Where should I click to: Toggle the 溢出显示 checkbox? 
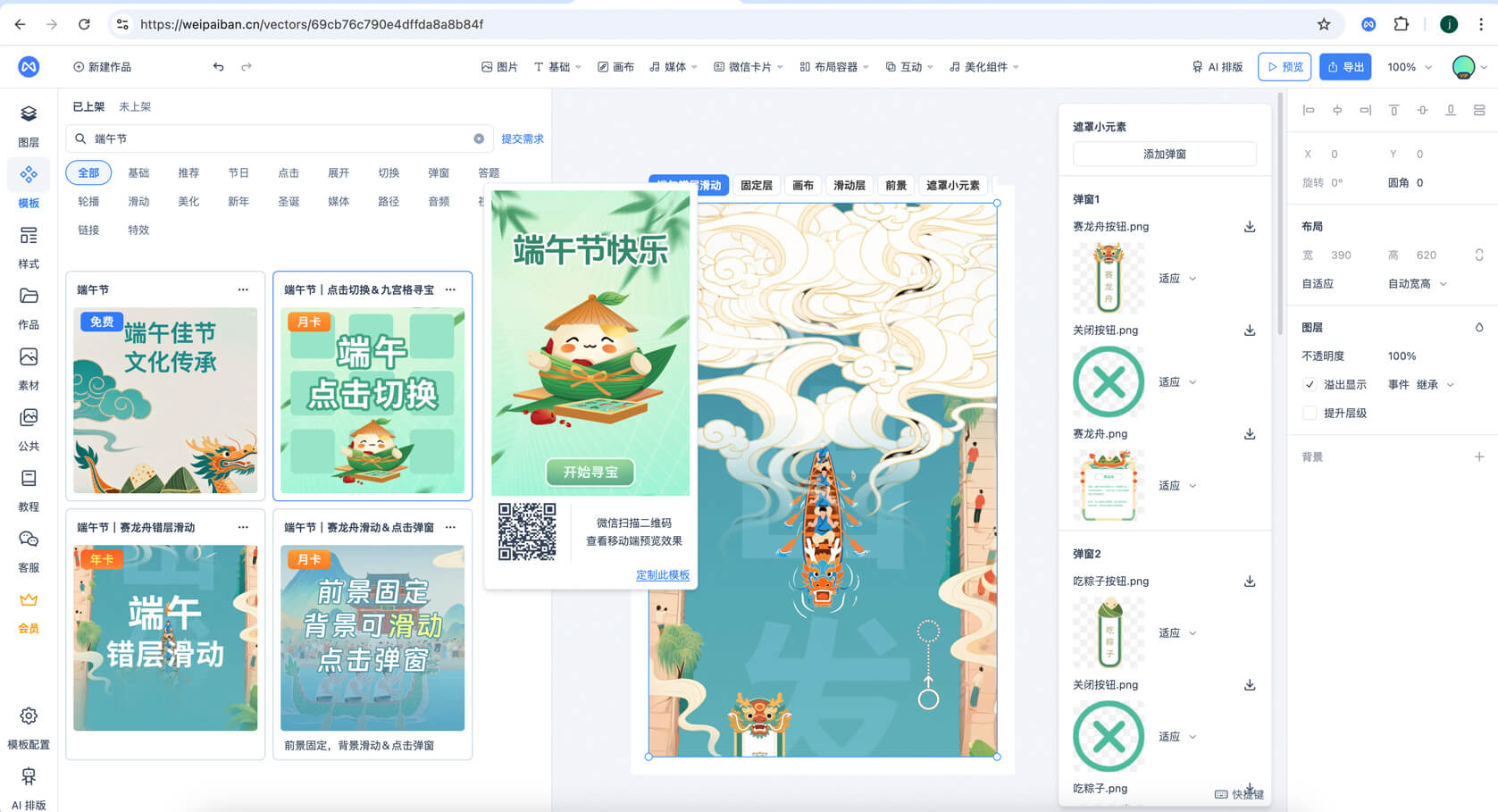click(x=1310, y=384)
